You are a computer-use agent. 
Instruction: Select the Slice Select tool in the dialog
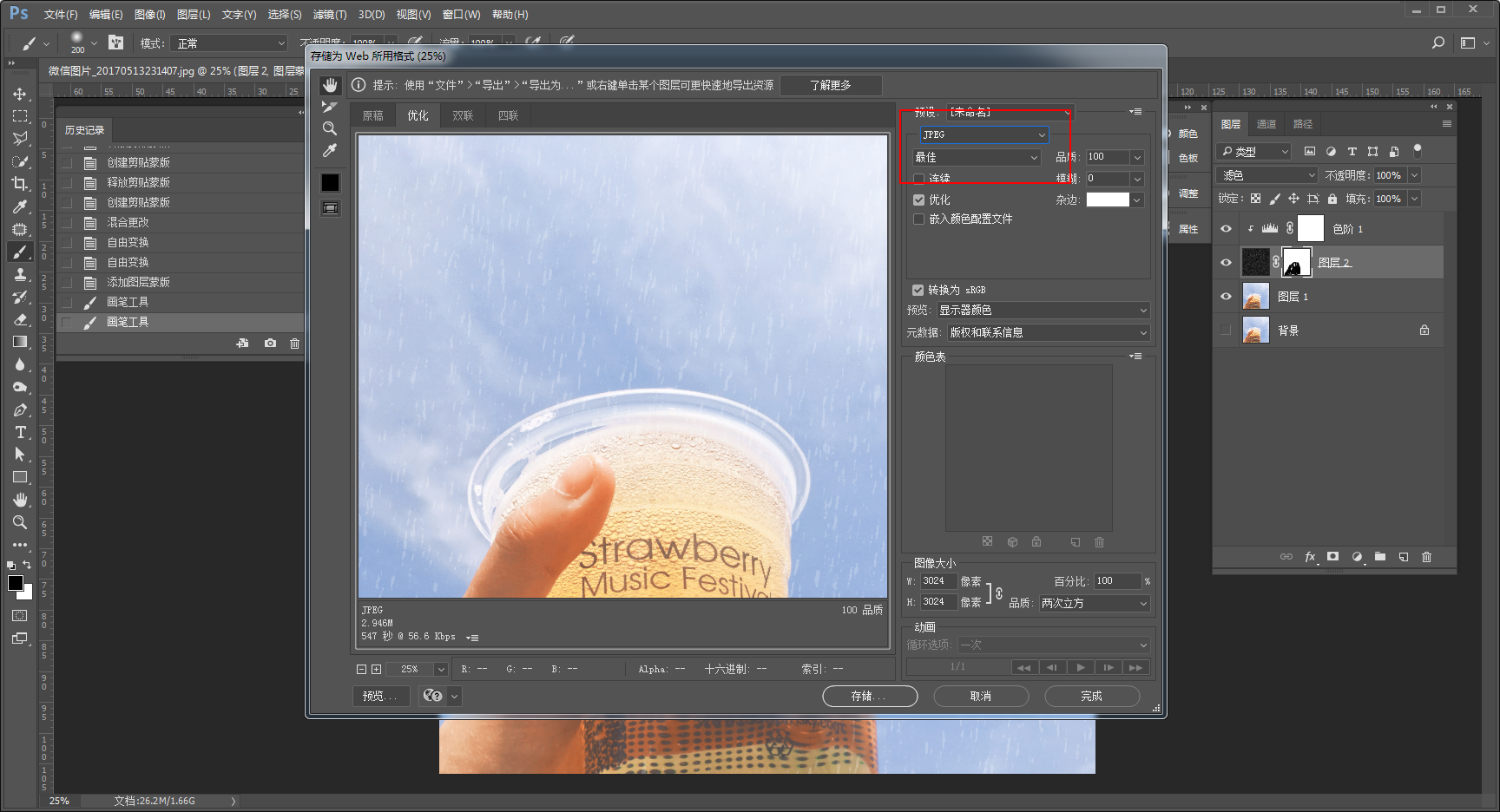(x=330, y=107)
